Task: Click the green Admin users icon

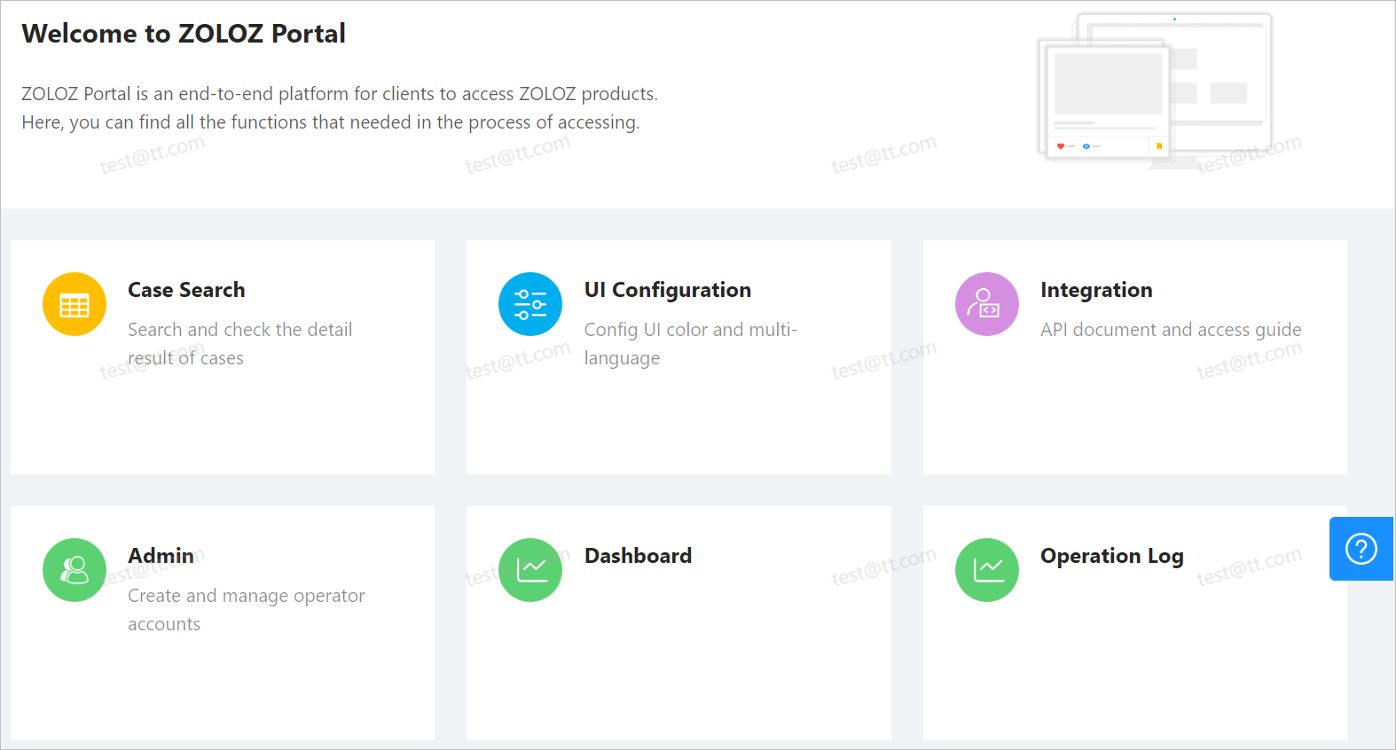Action: [74, 570]
